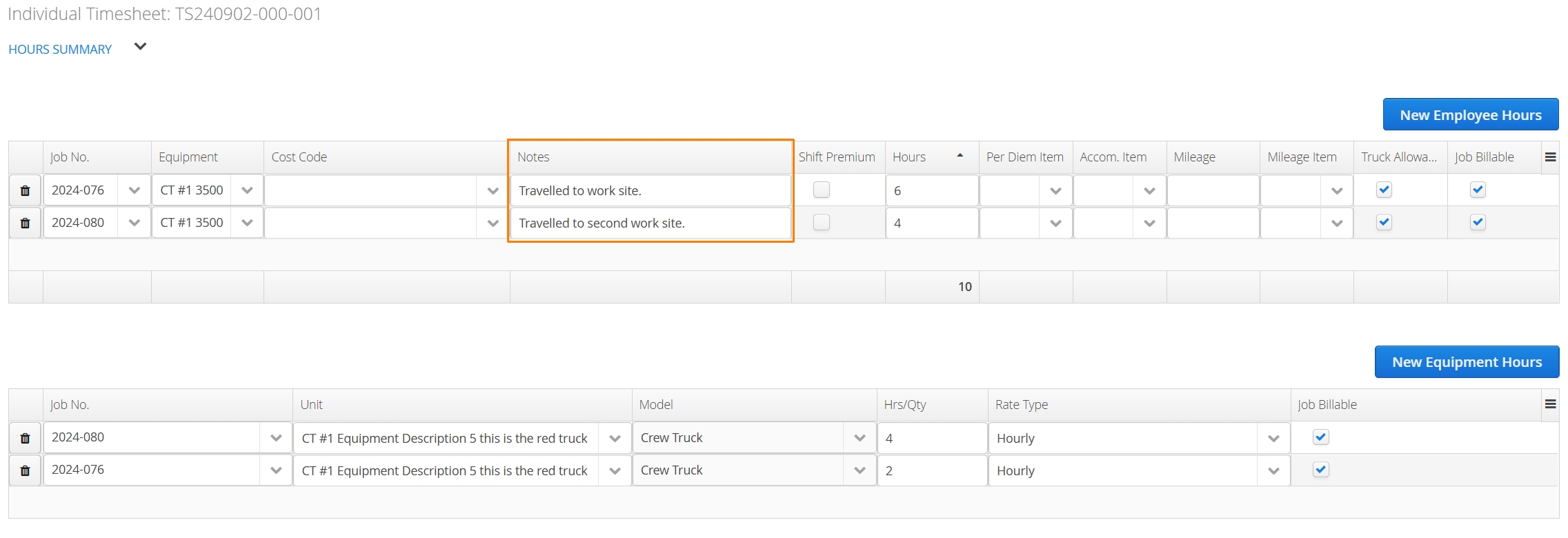The height and width of the screenshot is (538, 1568).
Task: Open Rate Type dropdown in first equipment row
Action: 1273,438
